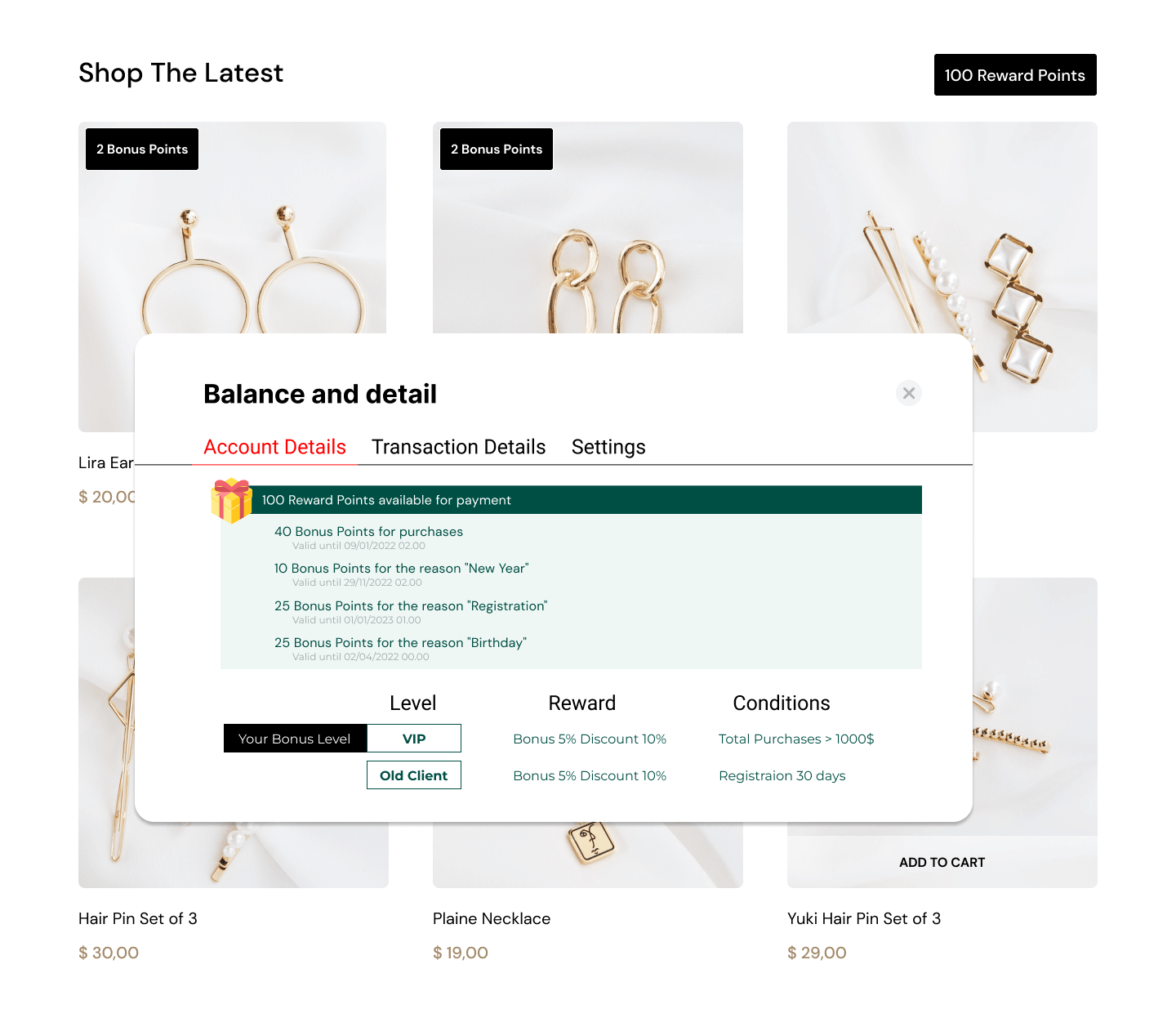Switch to Transaction Details tab
Screen dimensions: 1176x1018
tap(458, 447)
